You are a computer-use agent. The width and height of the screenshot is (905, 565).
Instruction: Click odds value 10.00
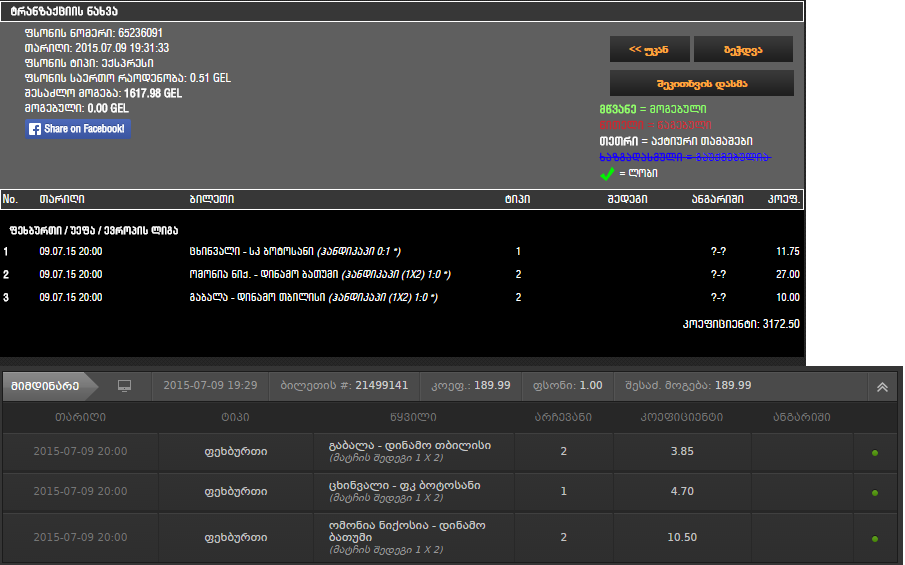(788, 298)
